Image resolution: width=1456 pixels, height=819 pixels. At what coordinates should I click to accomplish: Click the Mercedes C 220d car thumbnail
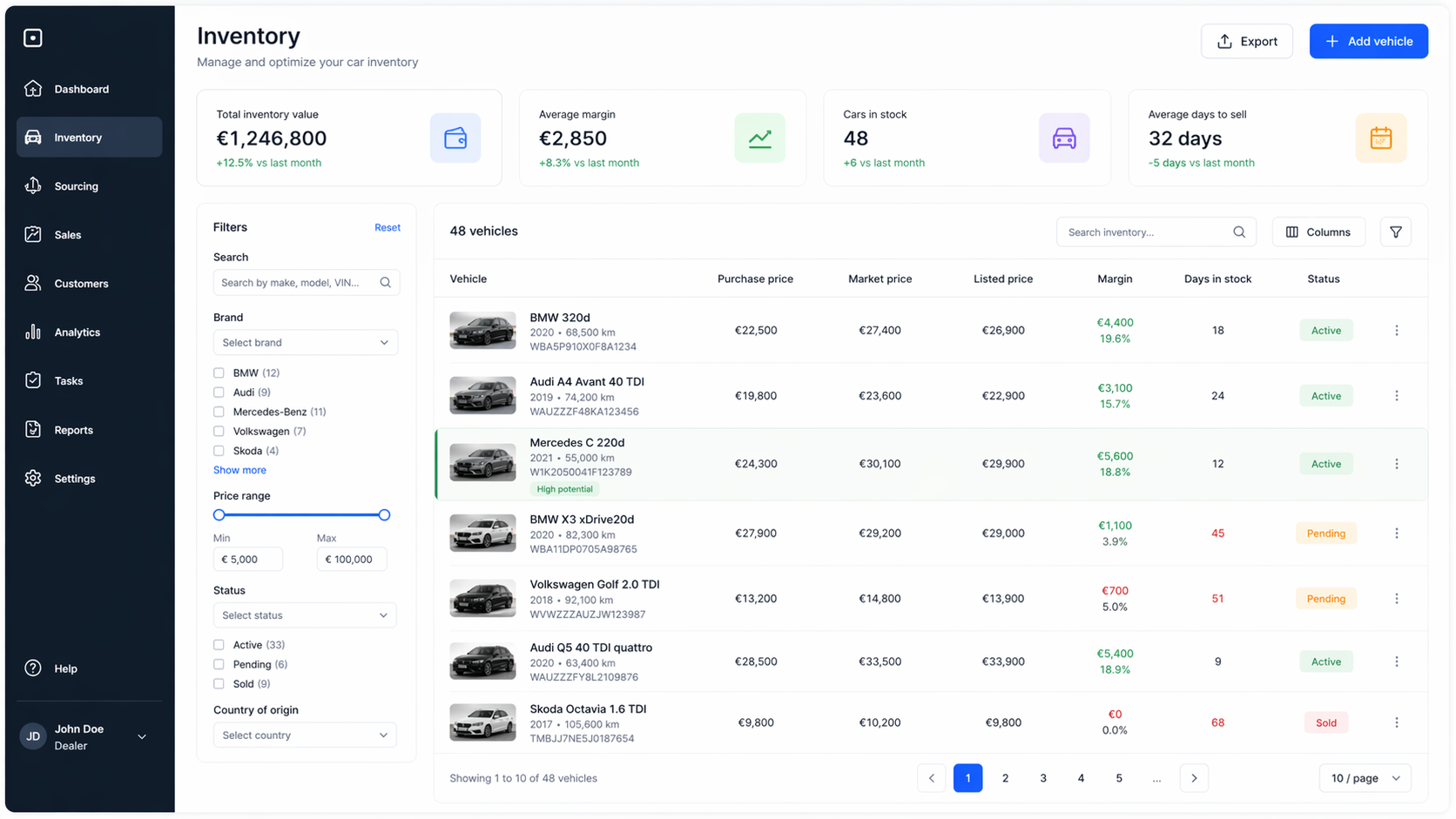(x=482, y=463)
